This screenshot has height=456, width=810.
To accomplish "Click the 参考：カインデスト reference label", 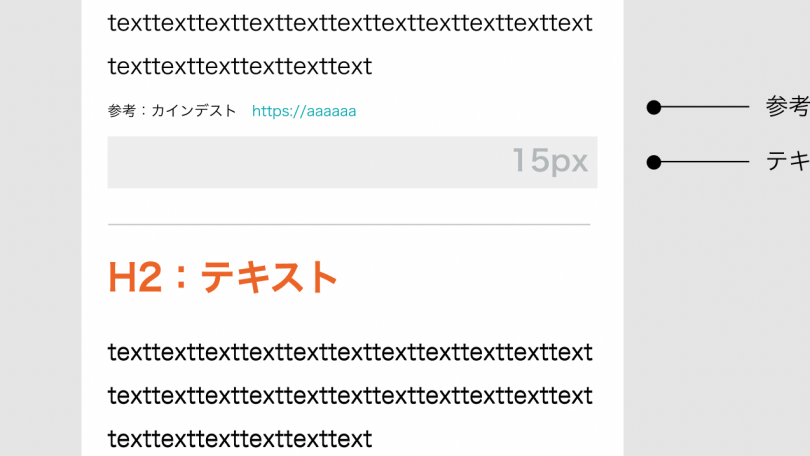I will click(x=172, y=111).
